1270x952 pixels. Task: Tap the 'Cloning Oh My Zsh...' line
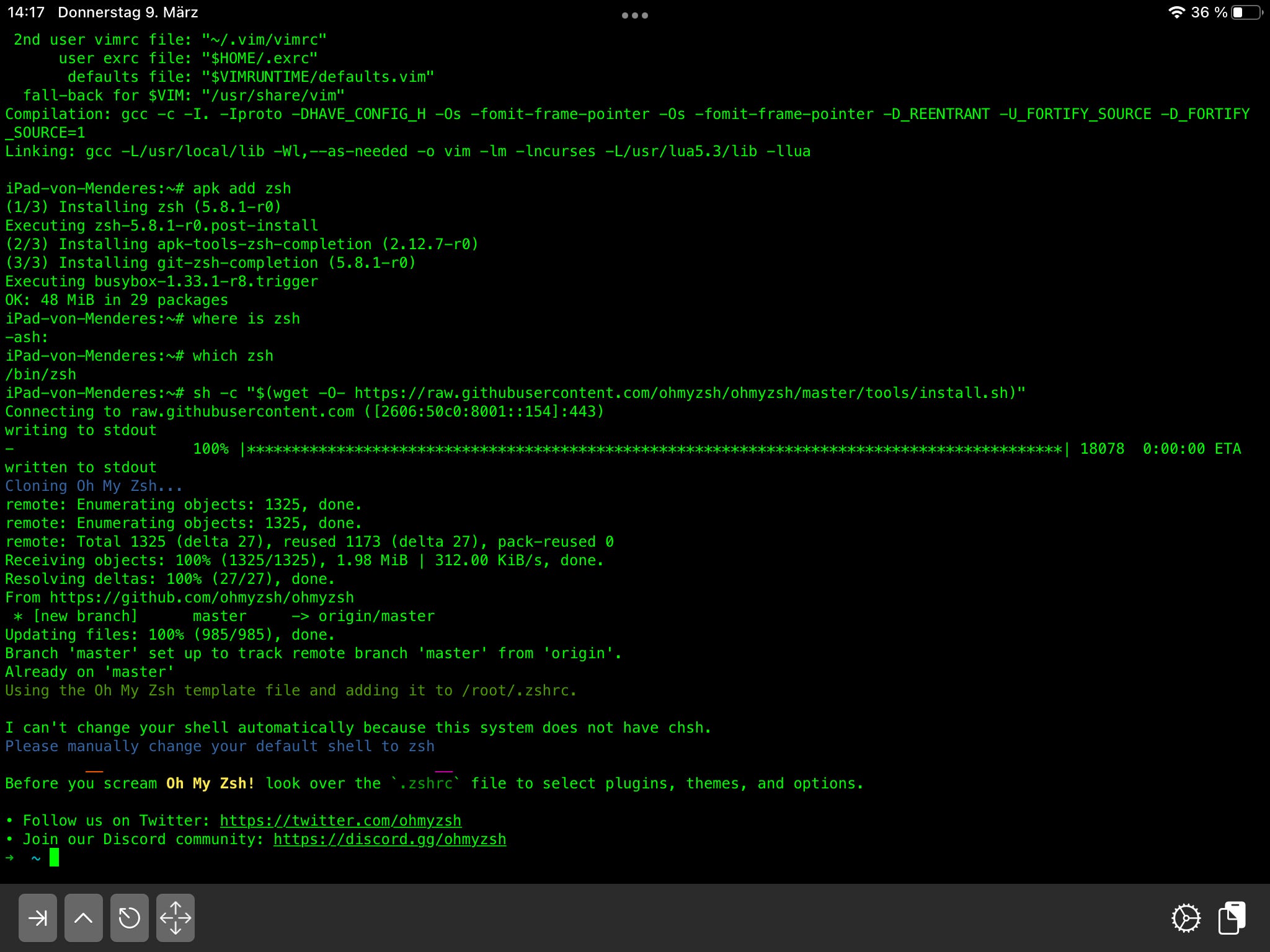click(x=94, y=486)
